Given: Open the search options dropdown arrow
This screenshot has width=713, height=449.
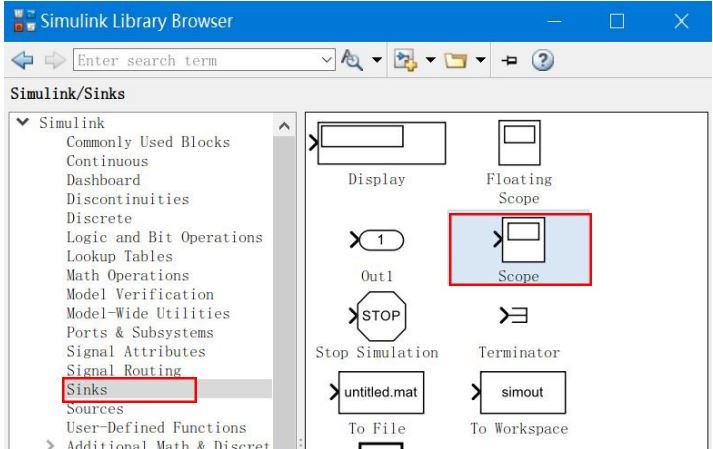Looking at the screenshot, I should click(377, 60).
